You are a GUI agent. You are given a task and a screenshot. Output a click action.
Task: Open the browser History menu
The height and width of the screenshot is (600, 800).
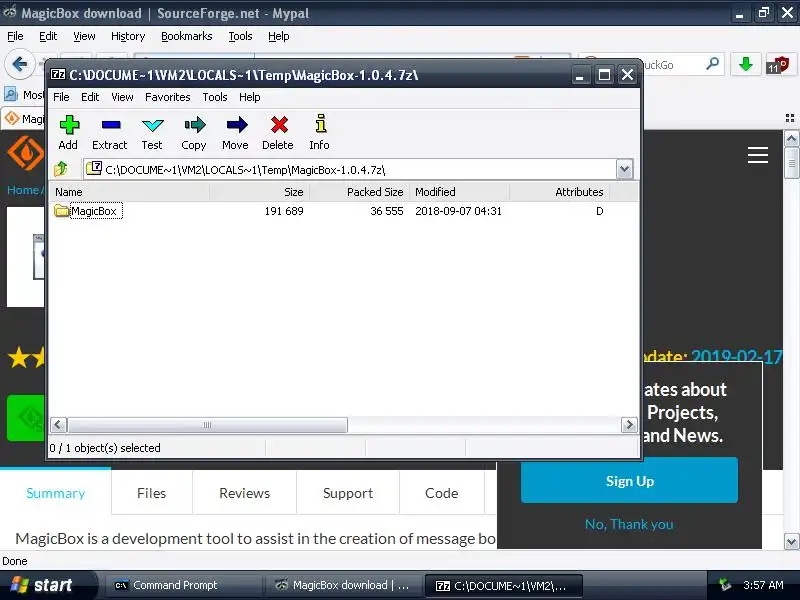click(128, 36)
